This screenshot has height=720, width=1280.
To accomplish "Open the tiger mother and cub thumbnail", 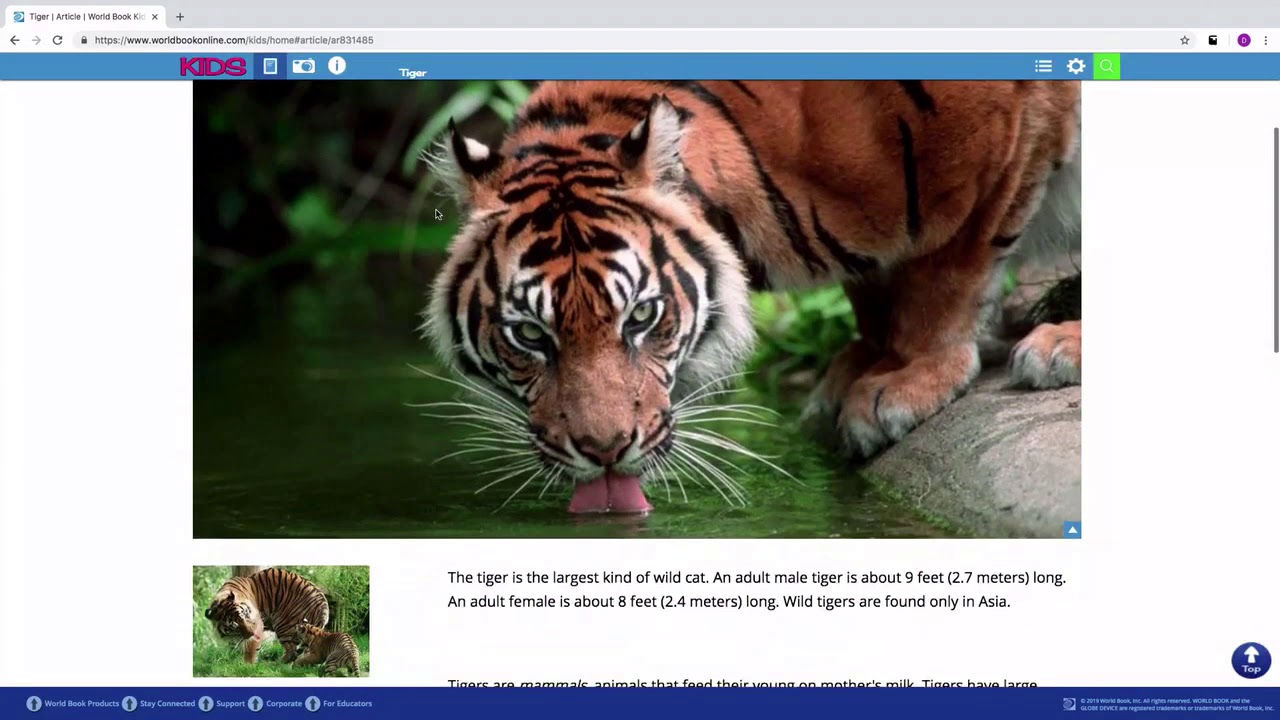I will 281,621.
